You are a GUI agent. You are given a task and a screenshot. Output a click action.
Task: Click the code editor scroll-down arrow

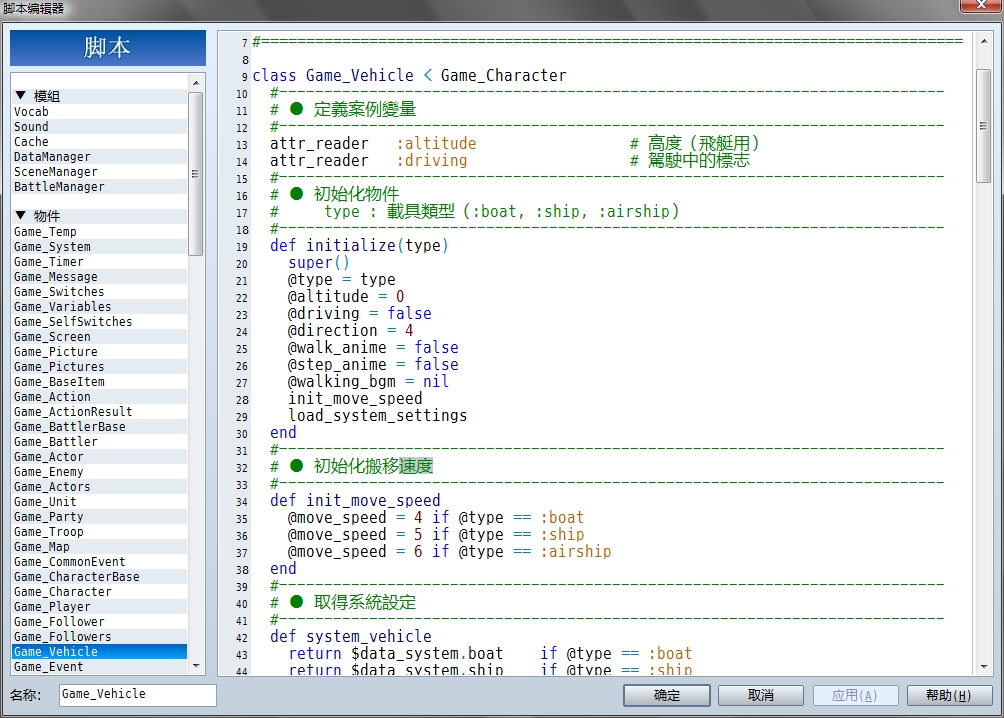984,667
